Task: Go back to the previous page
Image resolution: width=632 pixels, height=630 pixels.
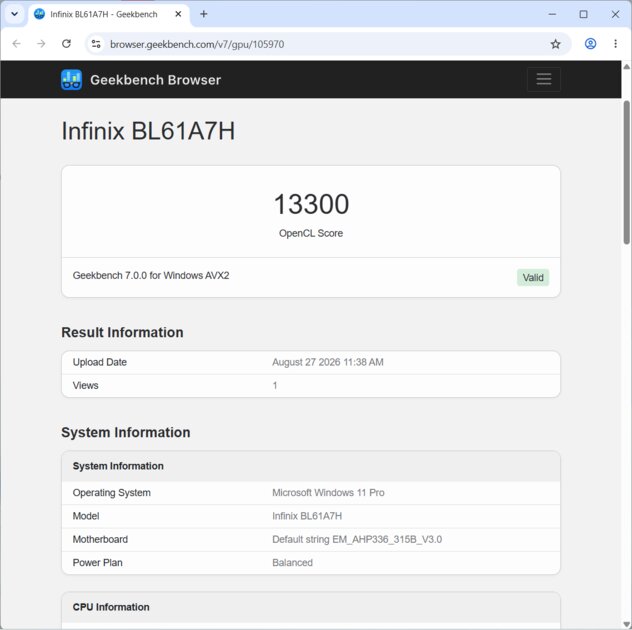Action: pos(17,44)
